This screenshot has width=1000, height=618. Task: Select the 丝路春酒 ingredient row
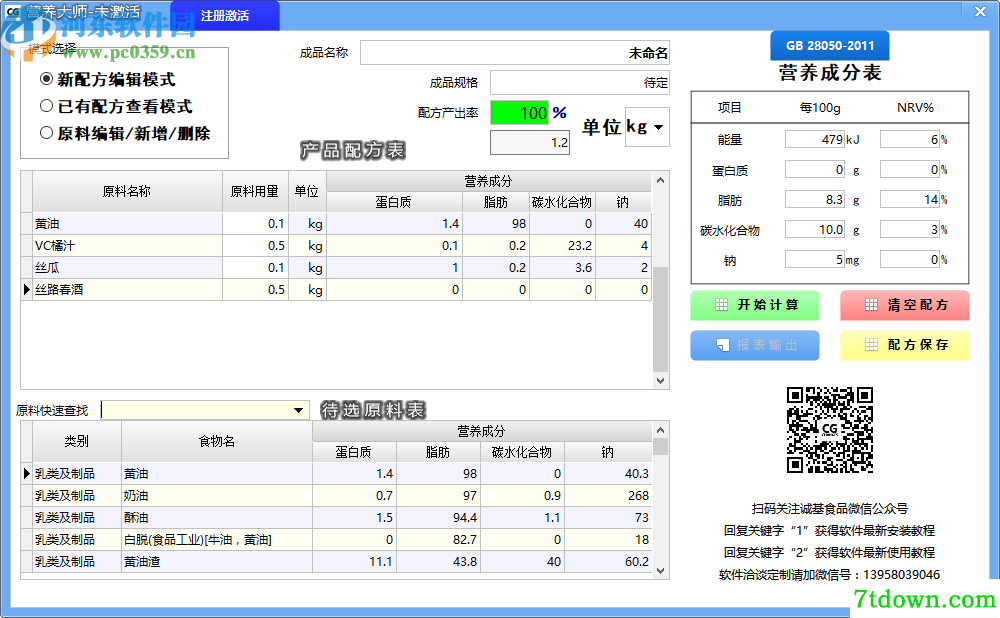click(x=336, y=290)
